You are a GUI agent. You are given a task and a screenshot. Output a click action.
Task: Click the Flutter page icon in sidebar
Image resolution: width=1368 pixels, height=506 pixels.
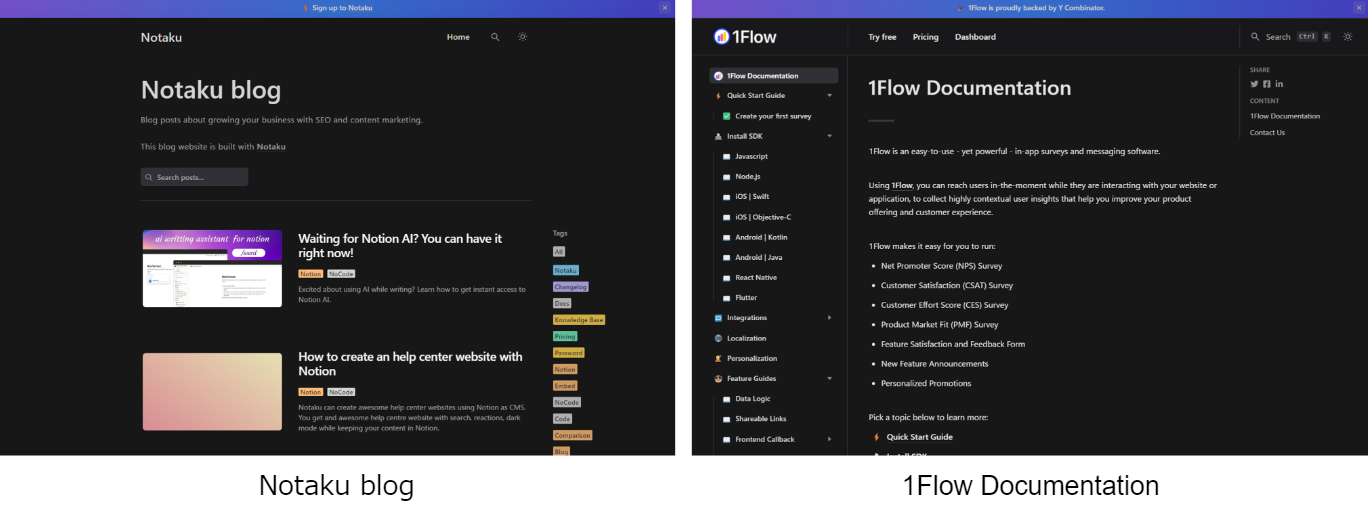click(727, 298)
